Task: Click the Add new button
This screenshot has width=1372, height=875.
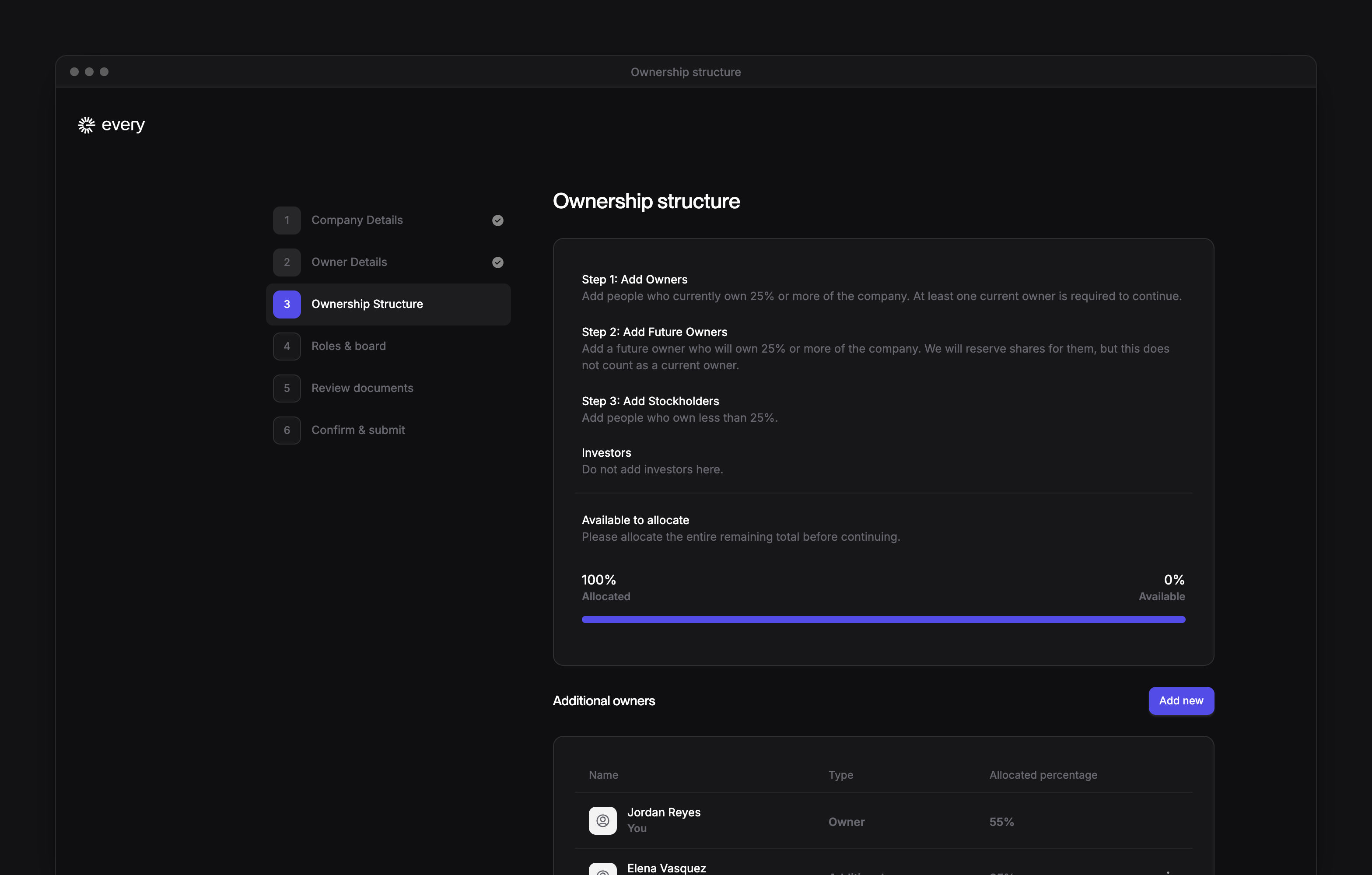Action: (1181, 701)
